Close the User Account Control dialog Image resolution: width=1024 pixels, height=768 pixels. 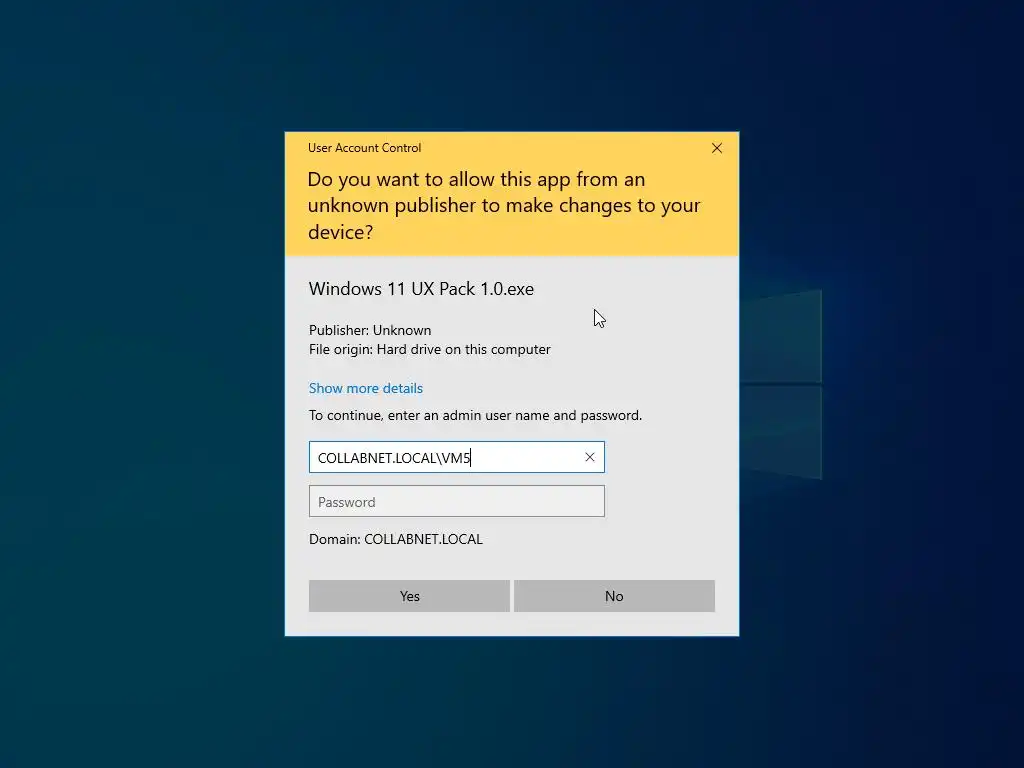coord(716,148)
